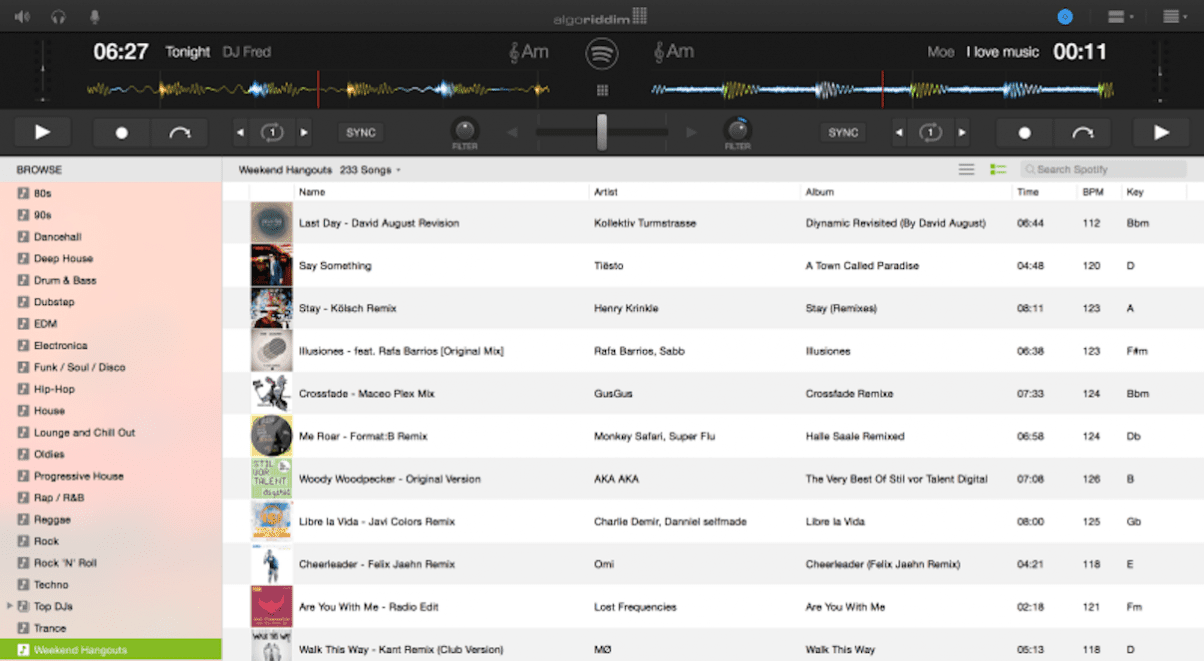Screen dimensions: 1204x661
Task: Toggle right deck time display 00:11
Action: [x=1080, y=52]
